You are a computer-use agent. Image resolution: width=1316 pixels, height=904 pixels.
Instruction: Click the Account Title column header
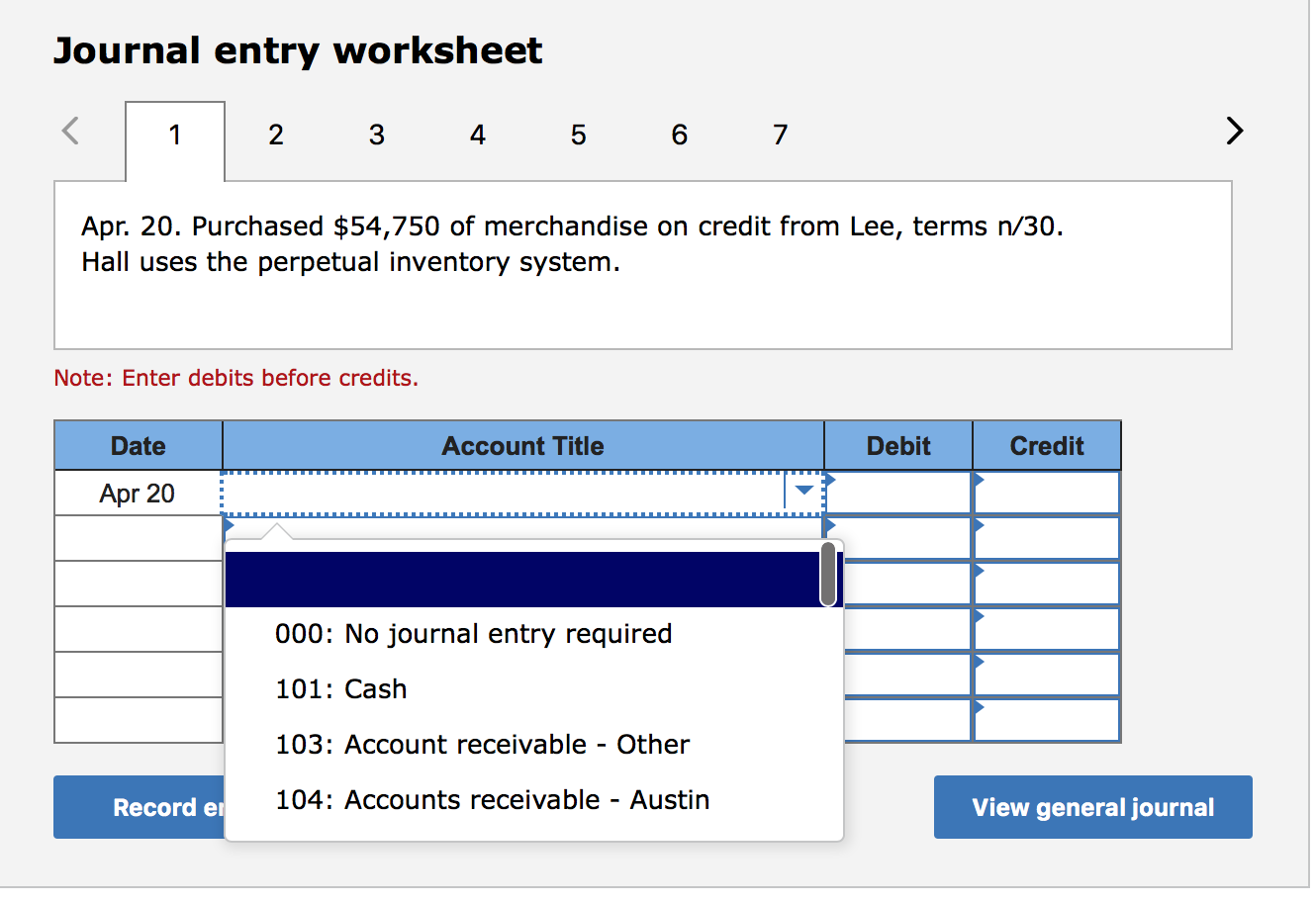pyautogui.click(x=523, y=446)
